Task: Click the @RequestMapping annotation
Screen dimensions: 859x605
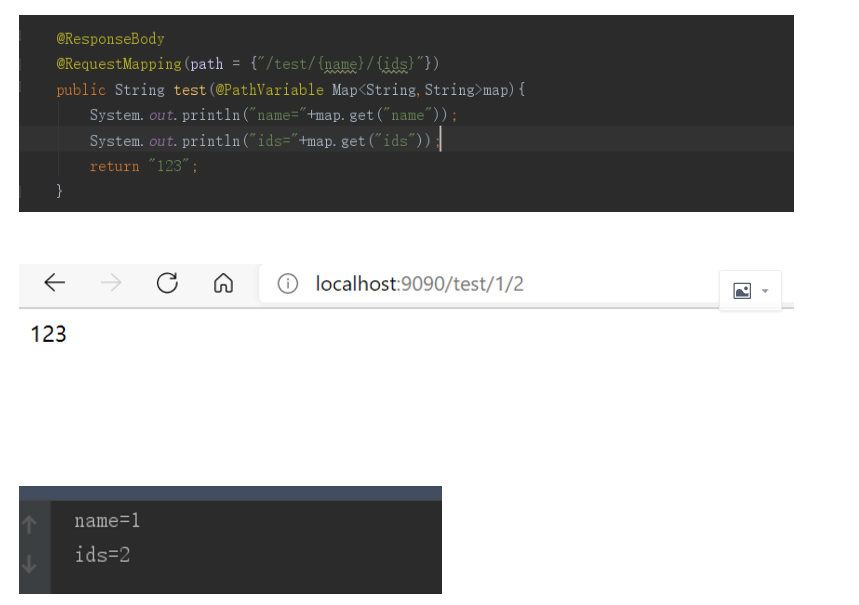Action: (119, 64)
